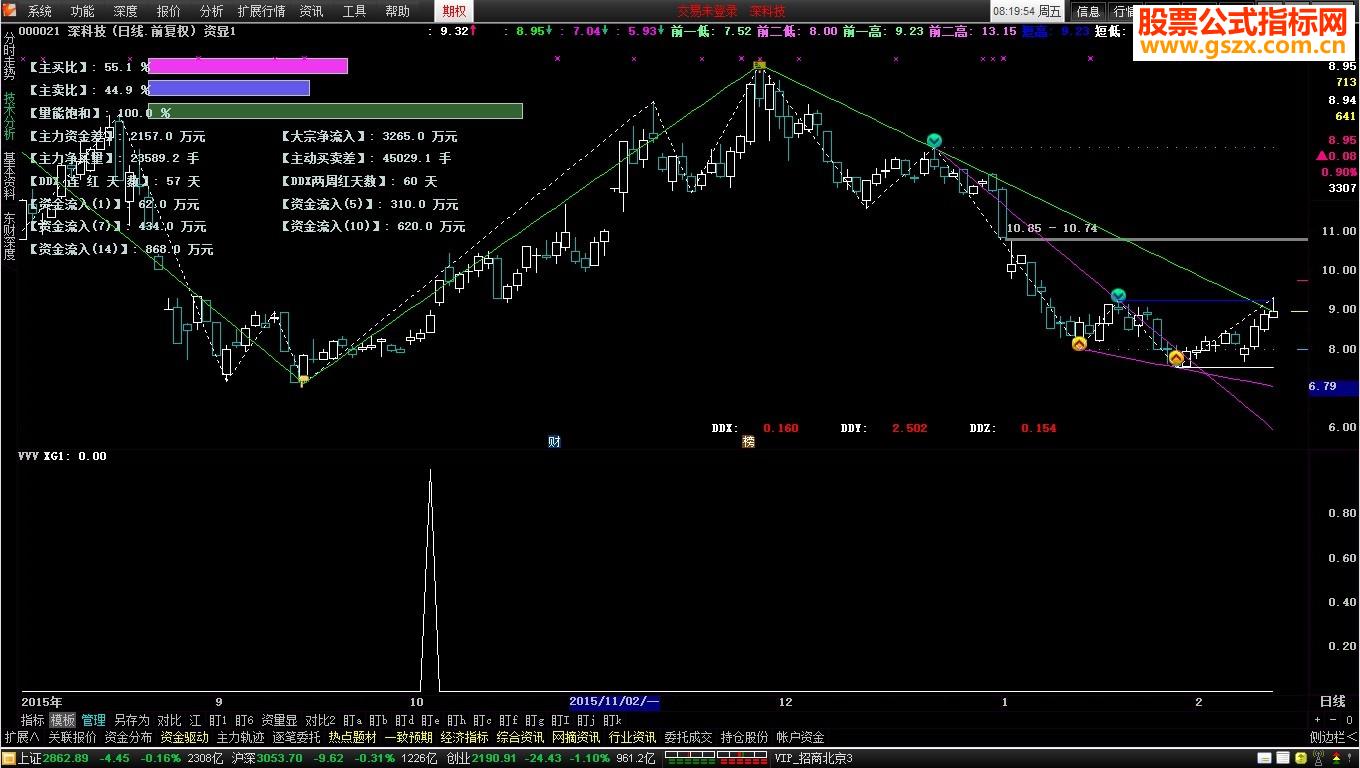Click the teal arrow marker near 8.95 dotted line
This screenshot has width=1360, height=768.
click(x=934, y=141)
